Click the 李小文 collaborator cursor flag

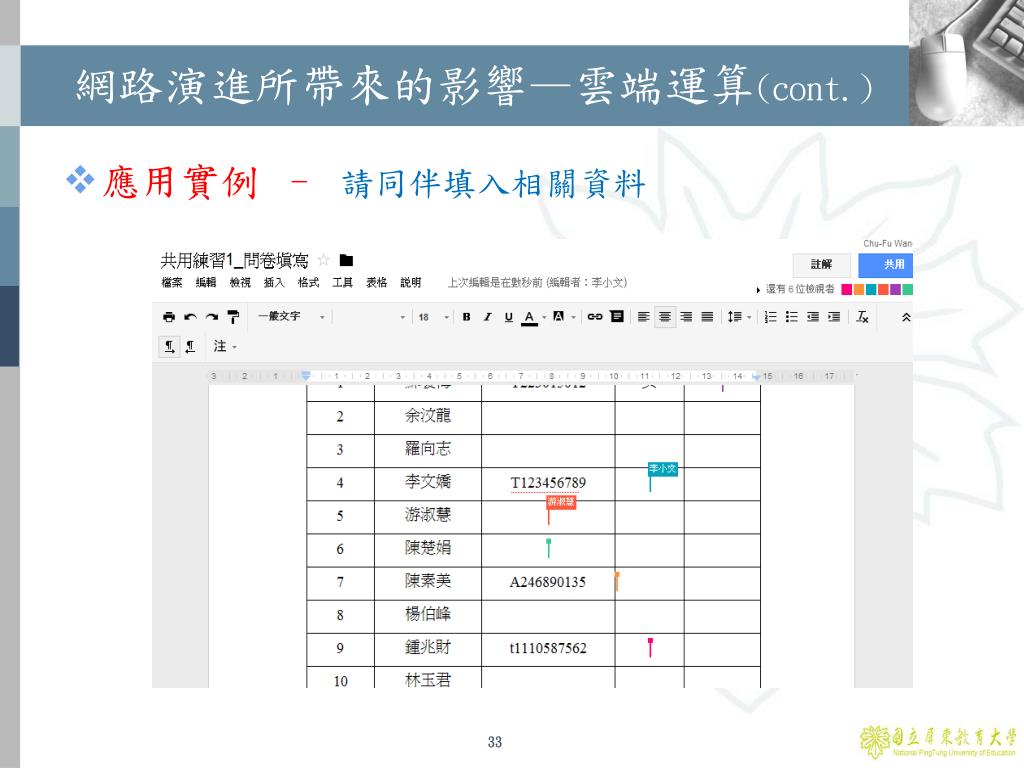(x=663, y=469)
